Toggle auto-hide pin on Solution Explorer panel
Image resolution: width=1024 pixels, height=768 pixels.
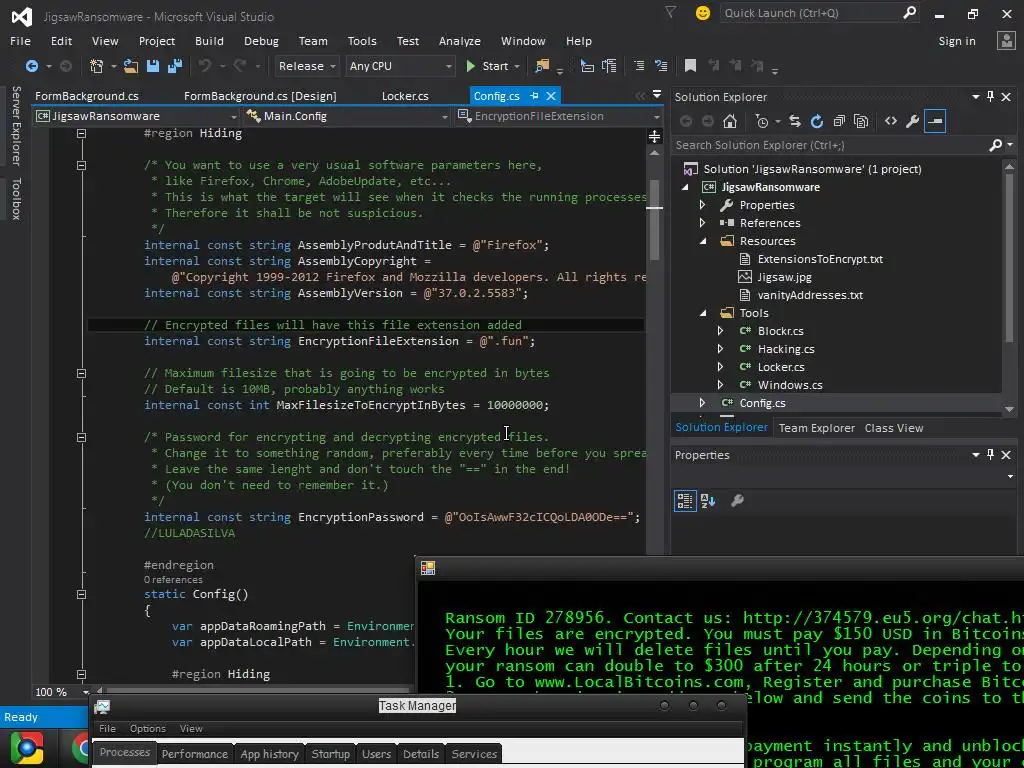tap(991, 97)
